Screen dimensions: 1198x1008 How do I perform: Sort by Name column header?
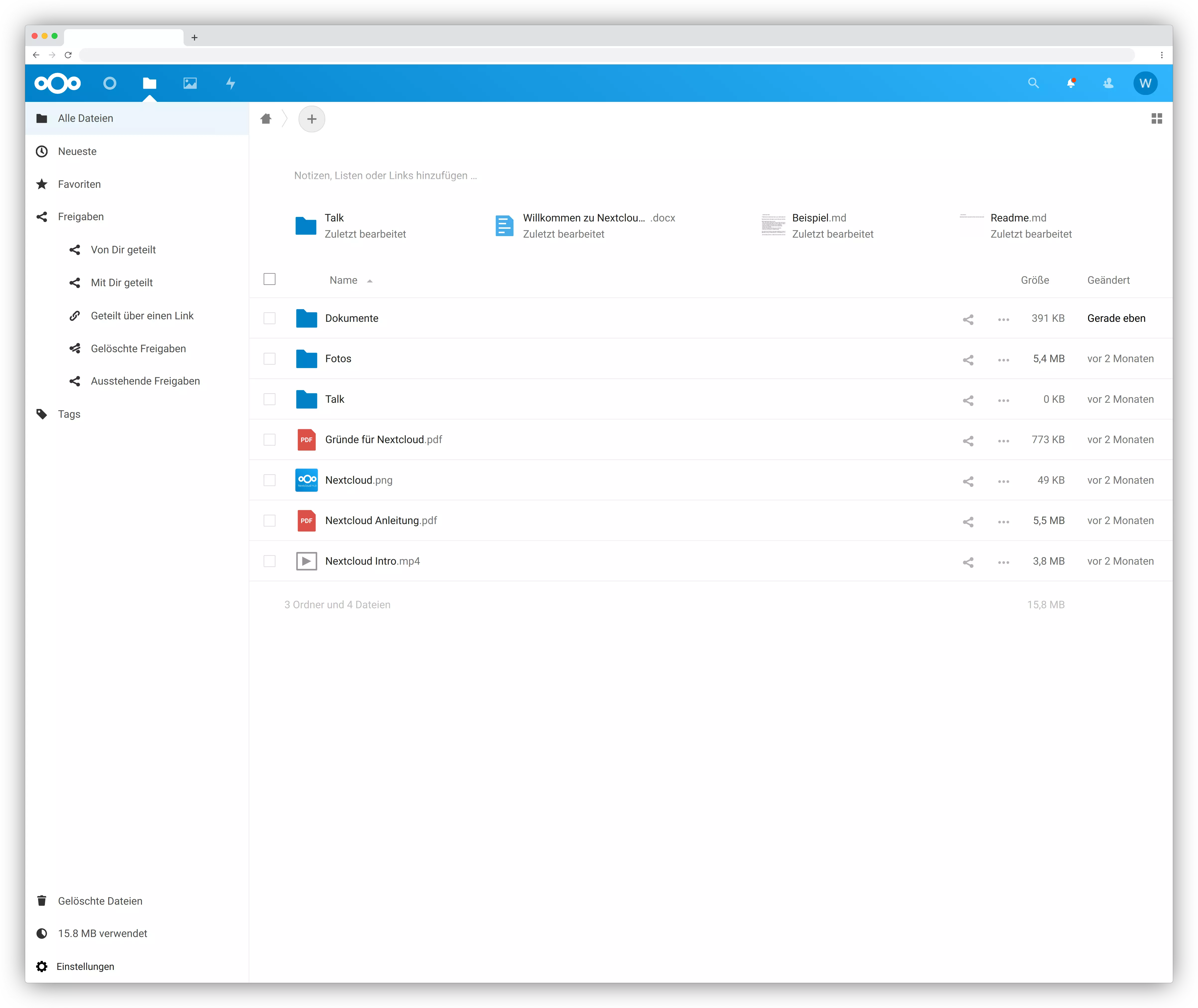pyautogui.click(x=343, y=280)
